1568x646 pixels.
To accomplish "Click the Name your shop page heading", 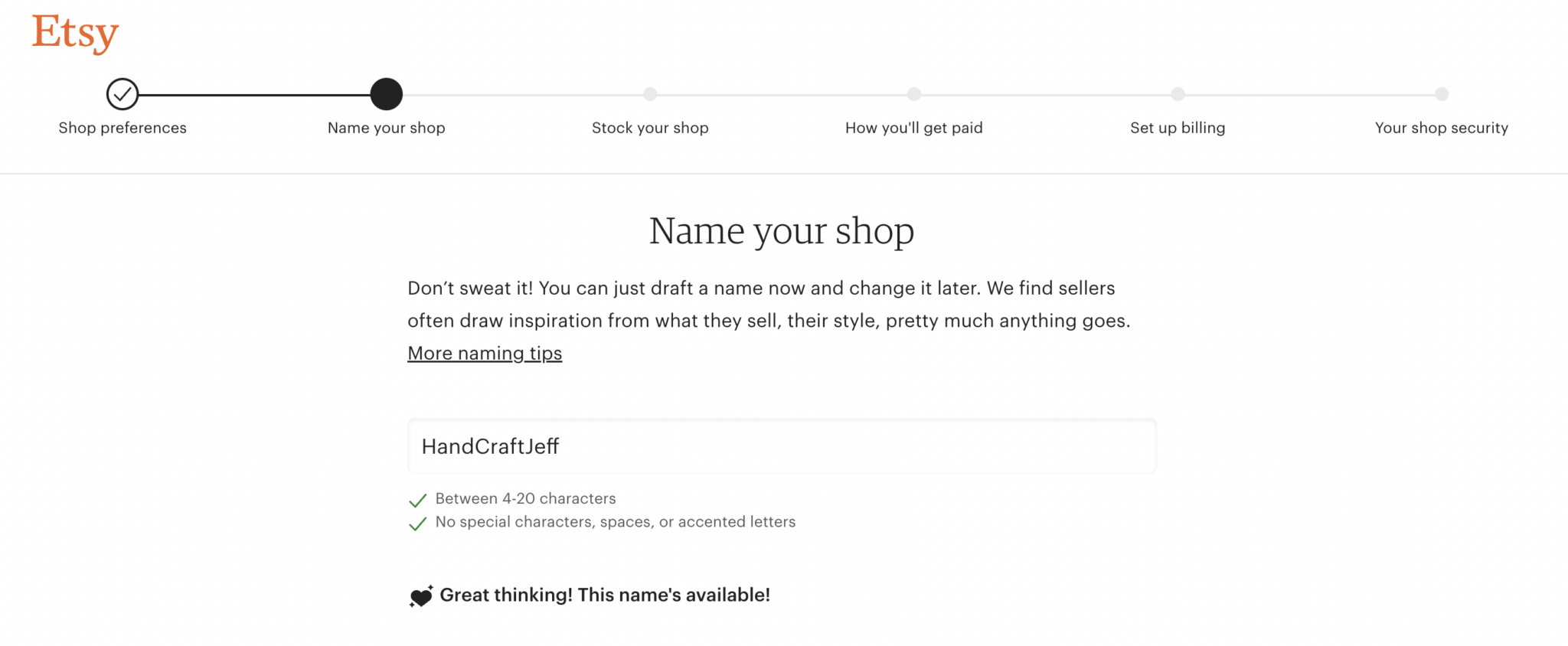I will (782, 231).
